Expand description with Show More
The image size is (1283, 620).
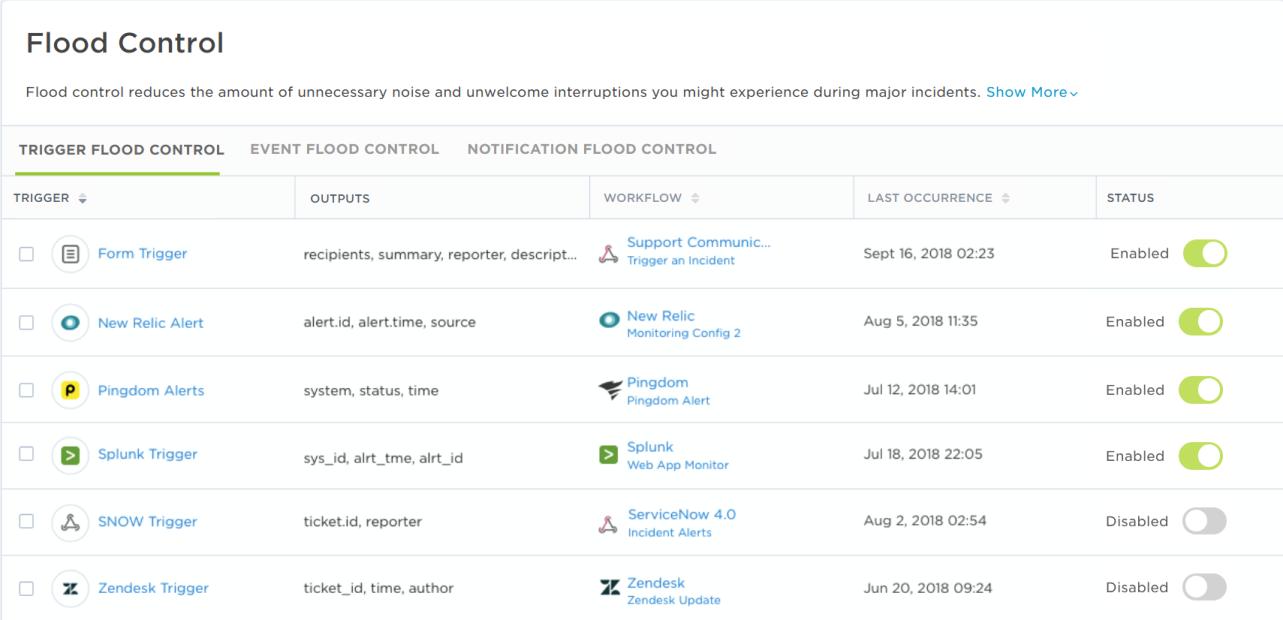pos(1032,92)
